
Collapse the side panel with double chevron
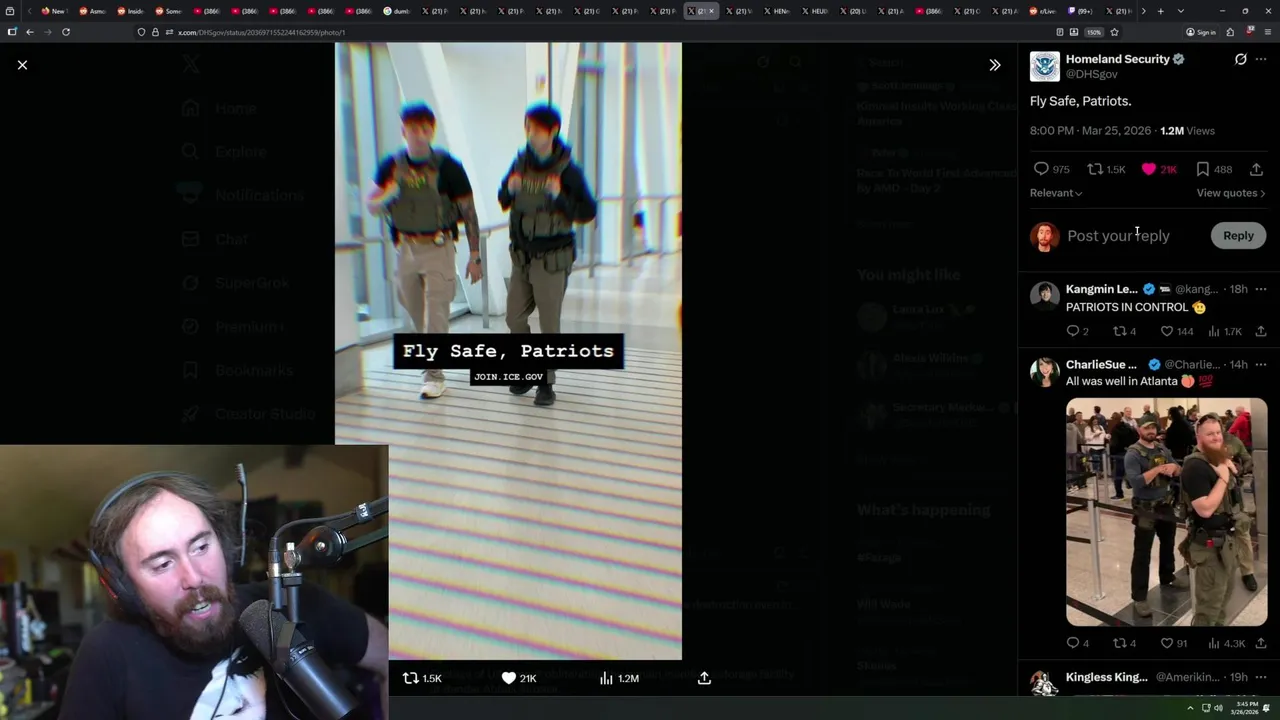point(994,65)
